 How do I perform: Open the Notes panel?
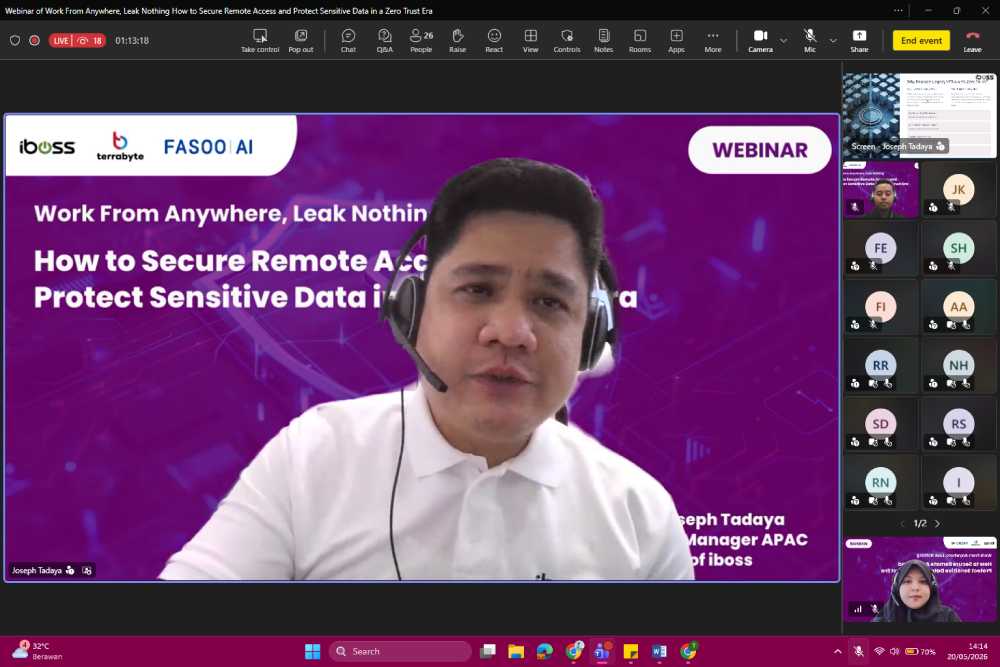[603, 41]
